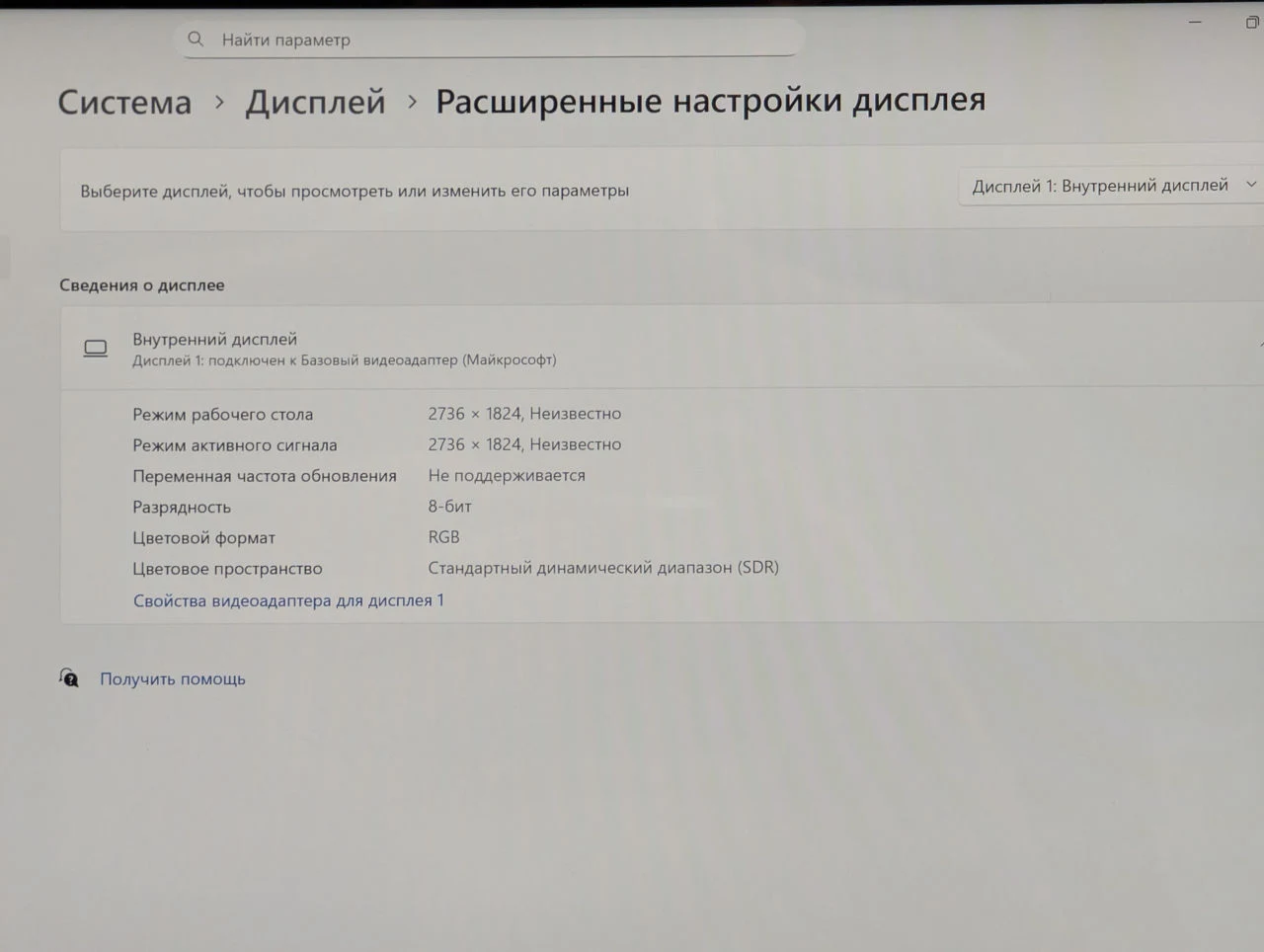This screenshot has width=1264, height=952.
Task: Click the search magnifier icon
Action: (x=196, y=39)
